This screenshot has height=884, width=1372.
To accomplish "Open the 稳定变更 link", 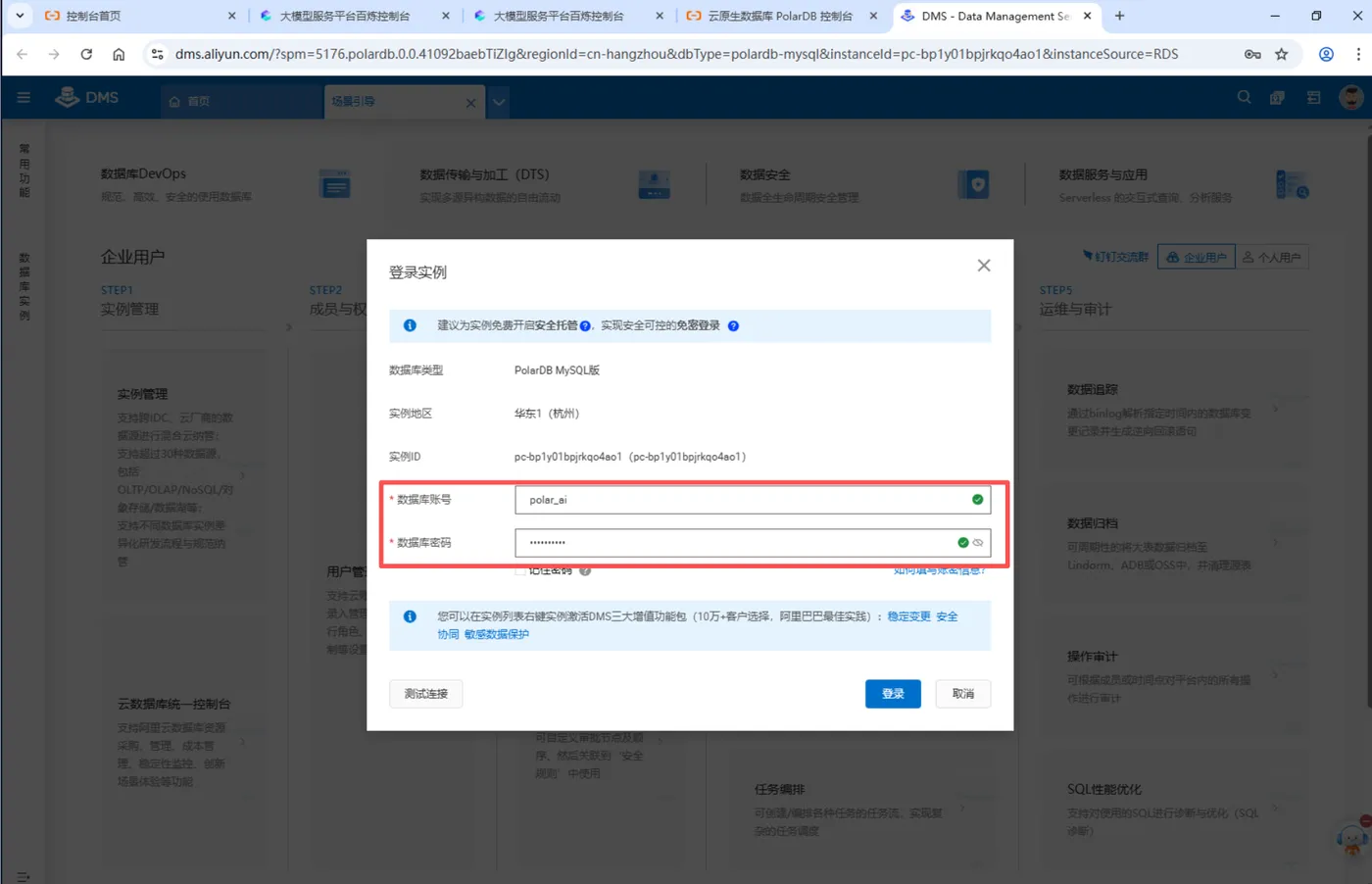I will [x=908, y=616].
